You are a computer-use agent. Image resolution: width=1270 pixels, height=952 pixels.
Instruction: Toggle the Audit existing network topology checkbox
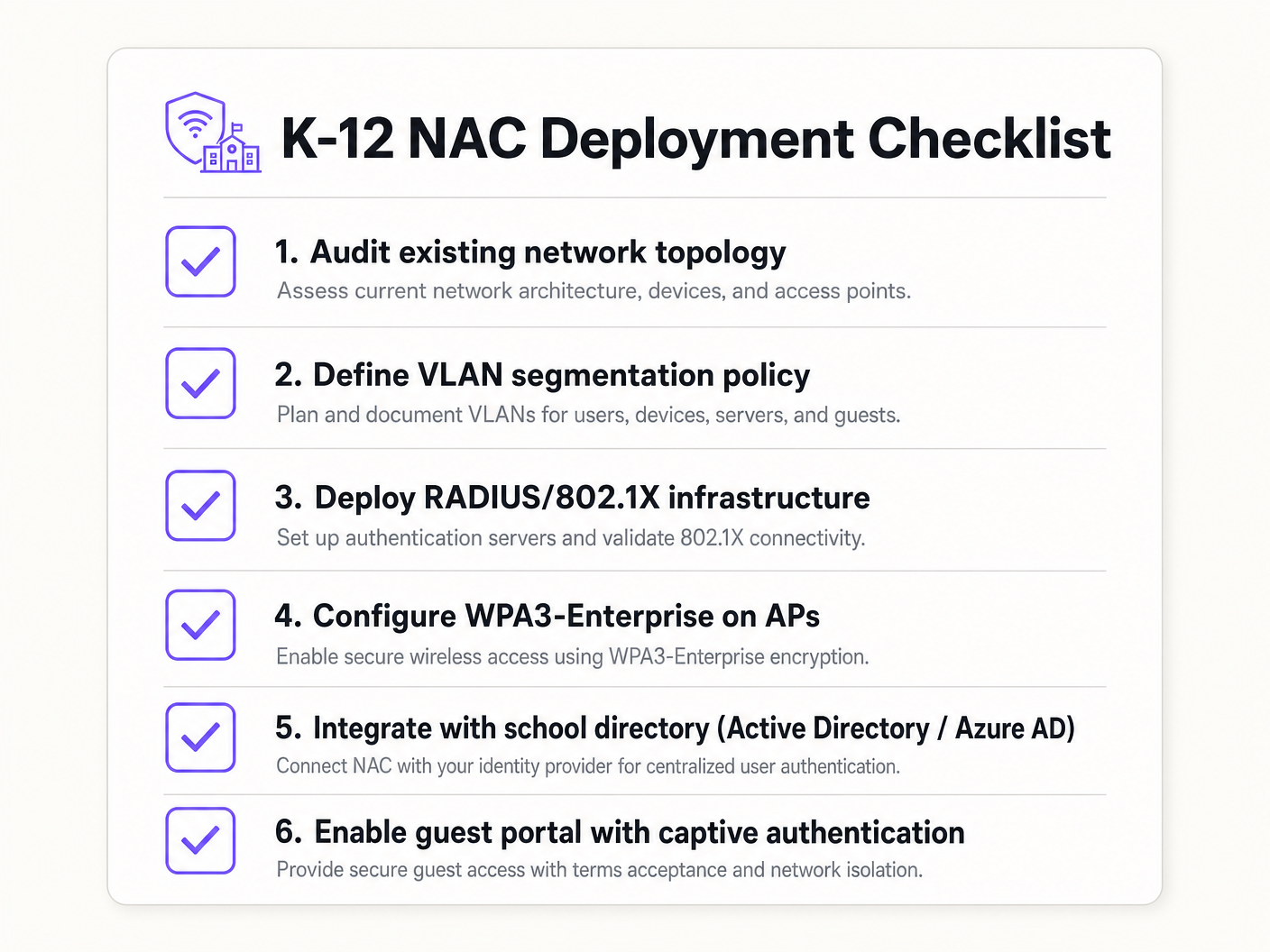(200, 261)
